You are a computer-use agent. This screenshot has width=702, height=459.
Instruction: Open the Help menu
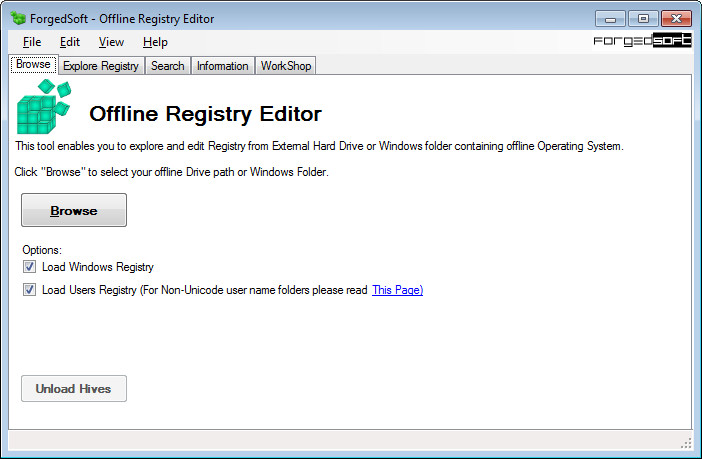coord(155,42)
